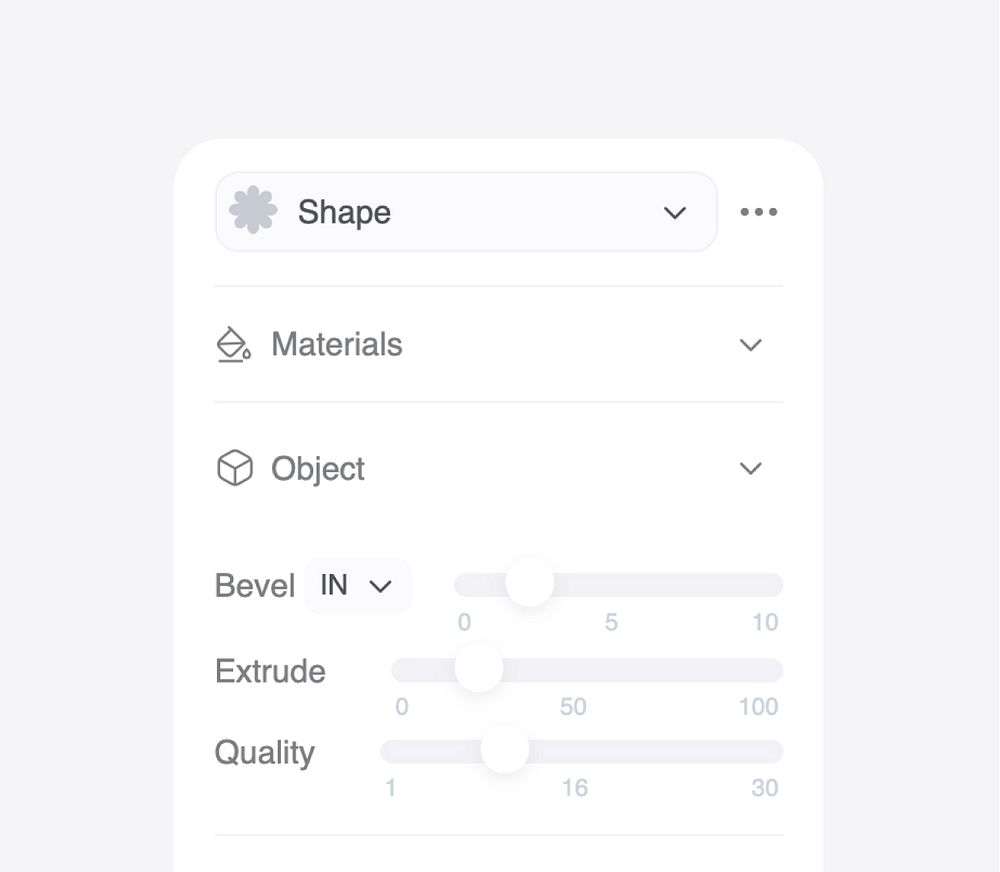Click the Quality slider handle

505,750
